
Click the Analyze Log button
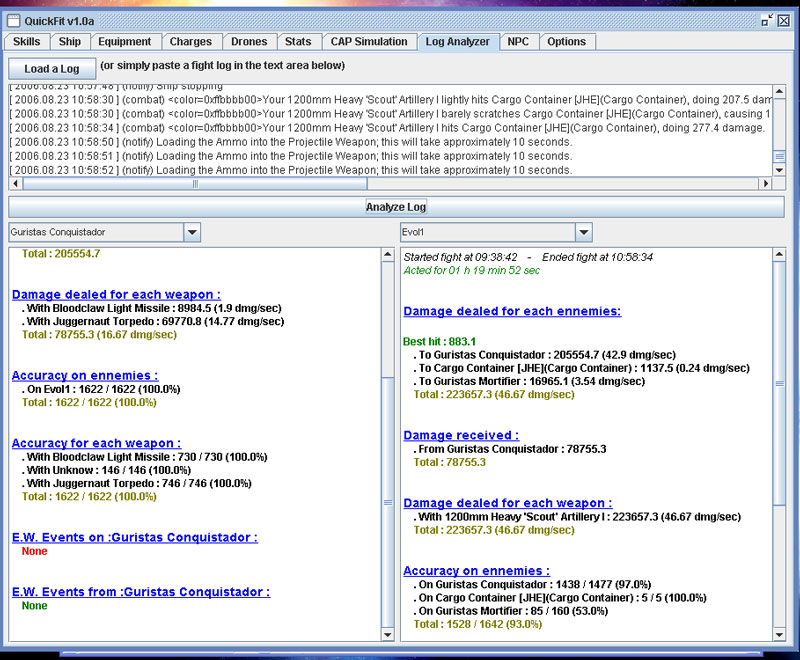tap(396, 207)
